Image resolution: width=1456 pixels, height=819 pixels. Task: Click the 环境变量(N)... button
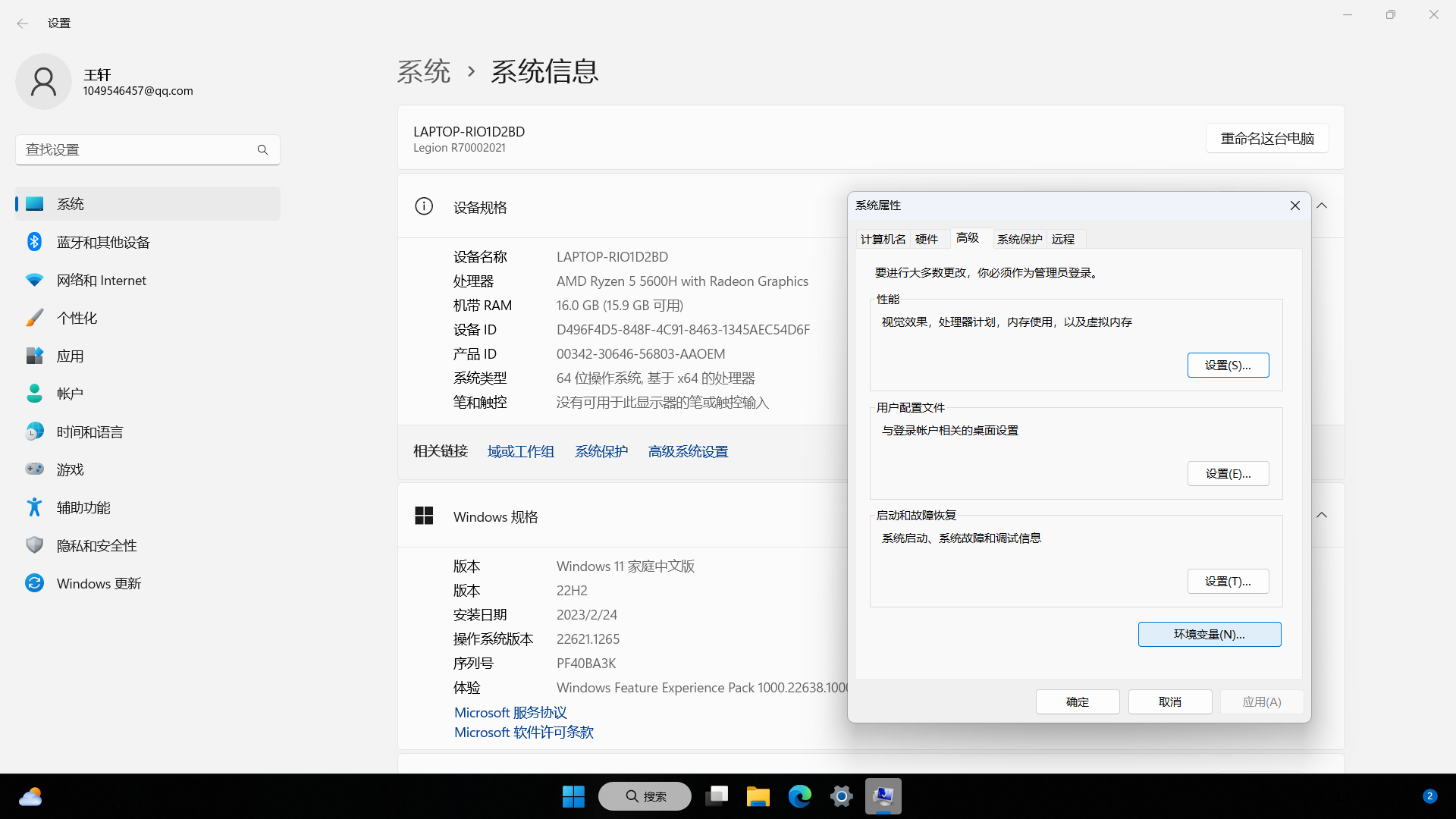pyautogui.click(x=1209, y=635)
